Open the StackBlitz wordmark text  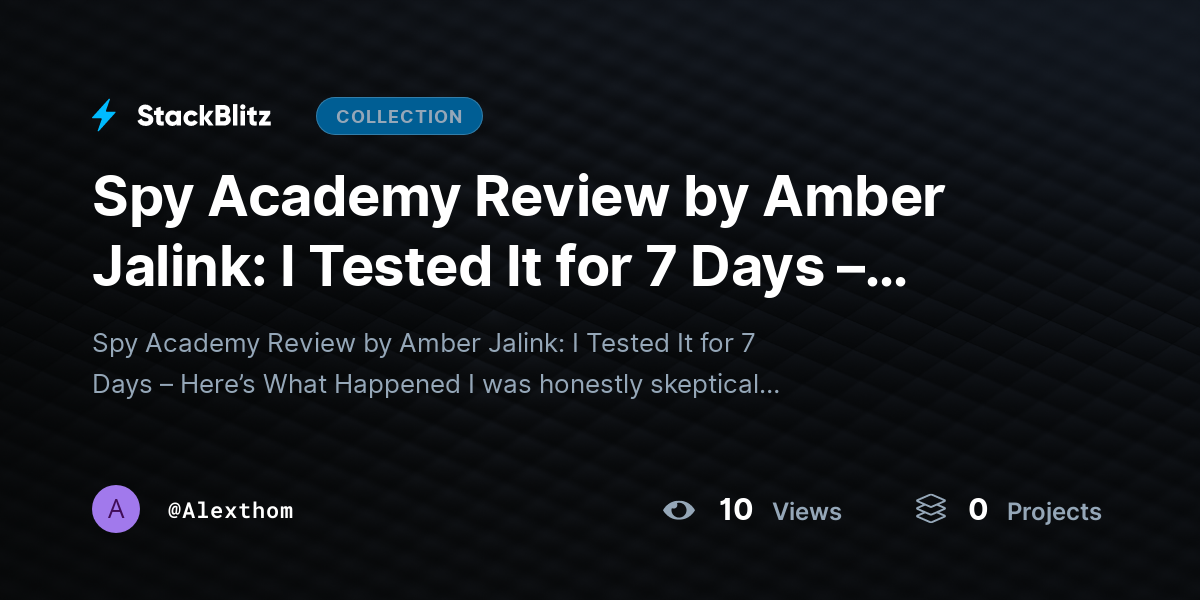coord(204,116)
